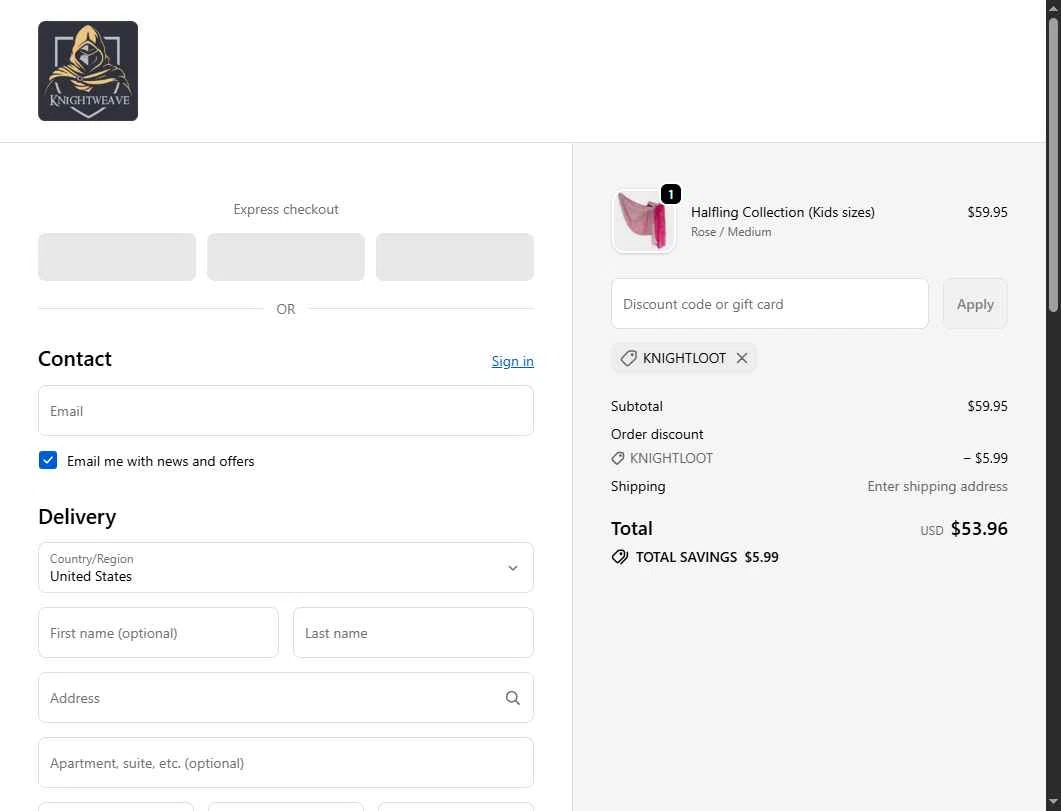This screenshot has width=1061, height=811.
Task: Open the Country/Region dropdown
Action: (x=286, y=567)
